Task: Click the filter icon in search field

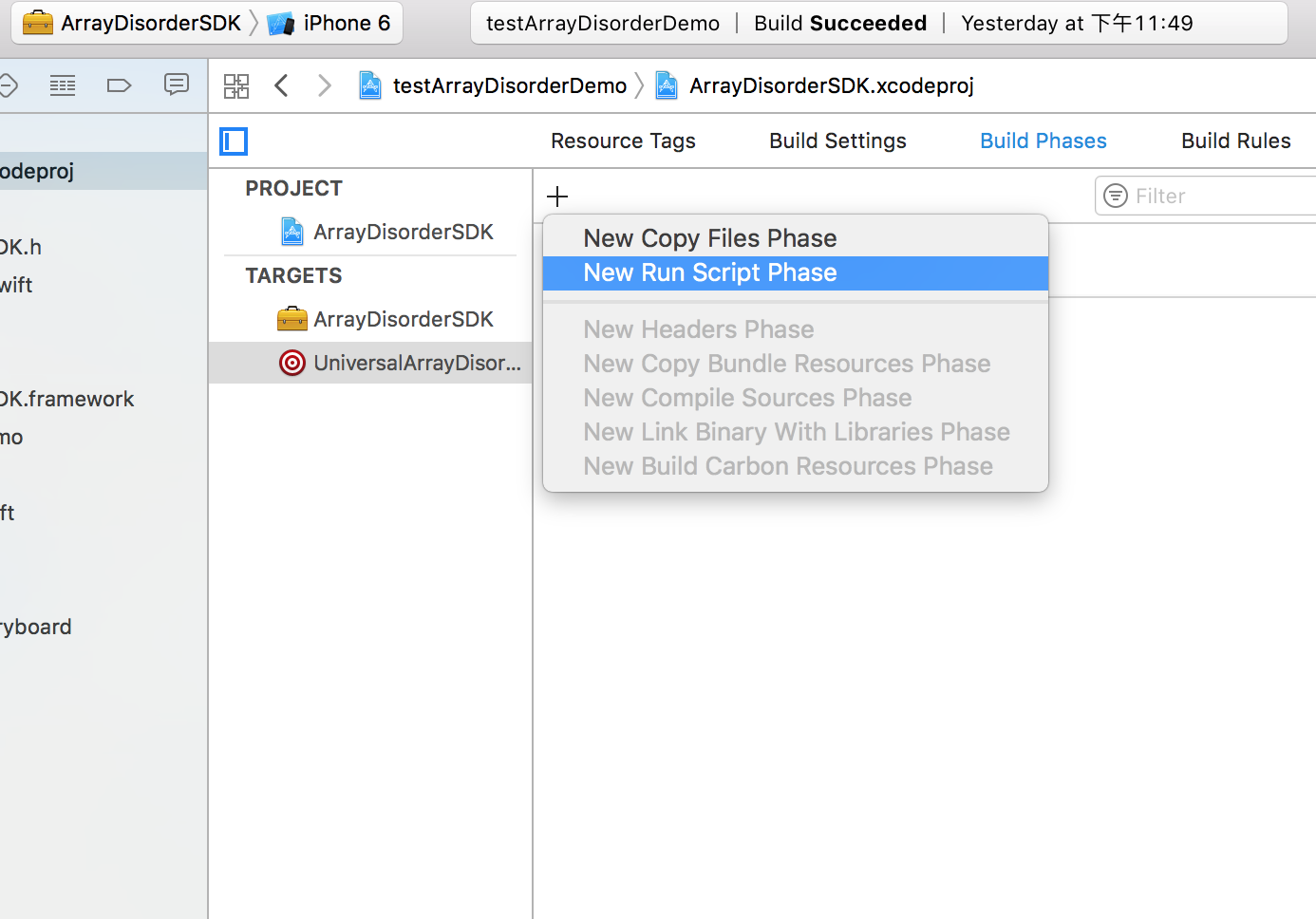Action: pos(1117,197)
